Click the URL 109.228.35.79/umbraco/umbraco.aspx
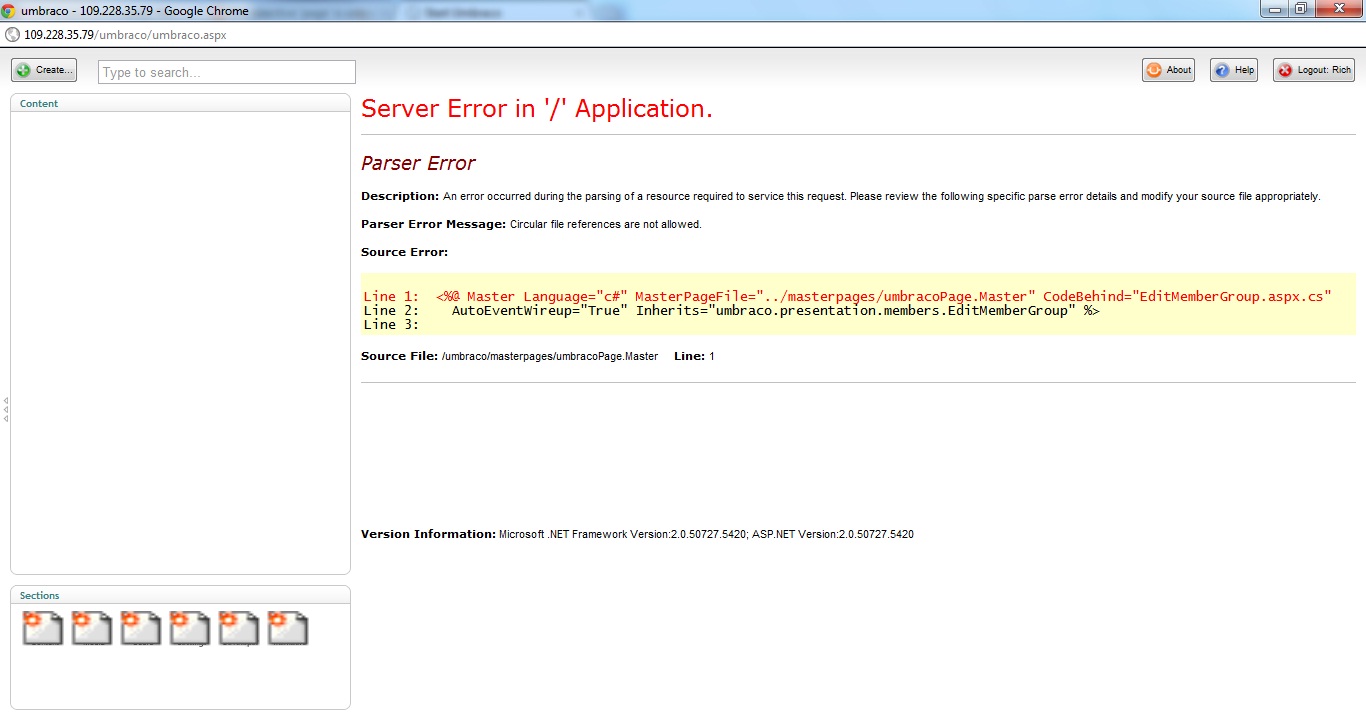1366x728 pixels. (125, 34)
